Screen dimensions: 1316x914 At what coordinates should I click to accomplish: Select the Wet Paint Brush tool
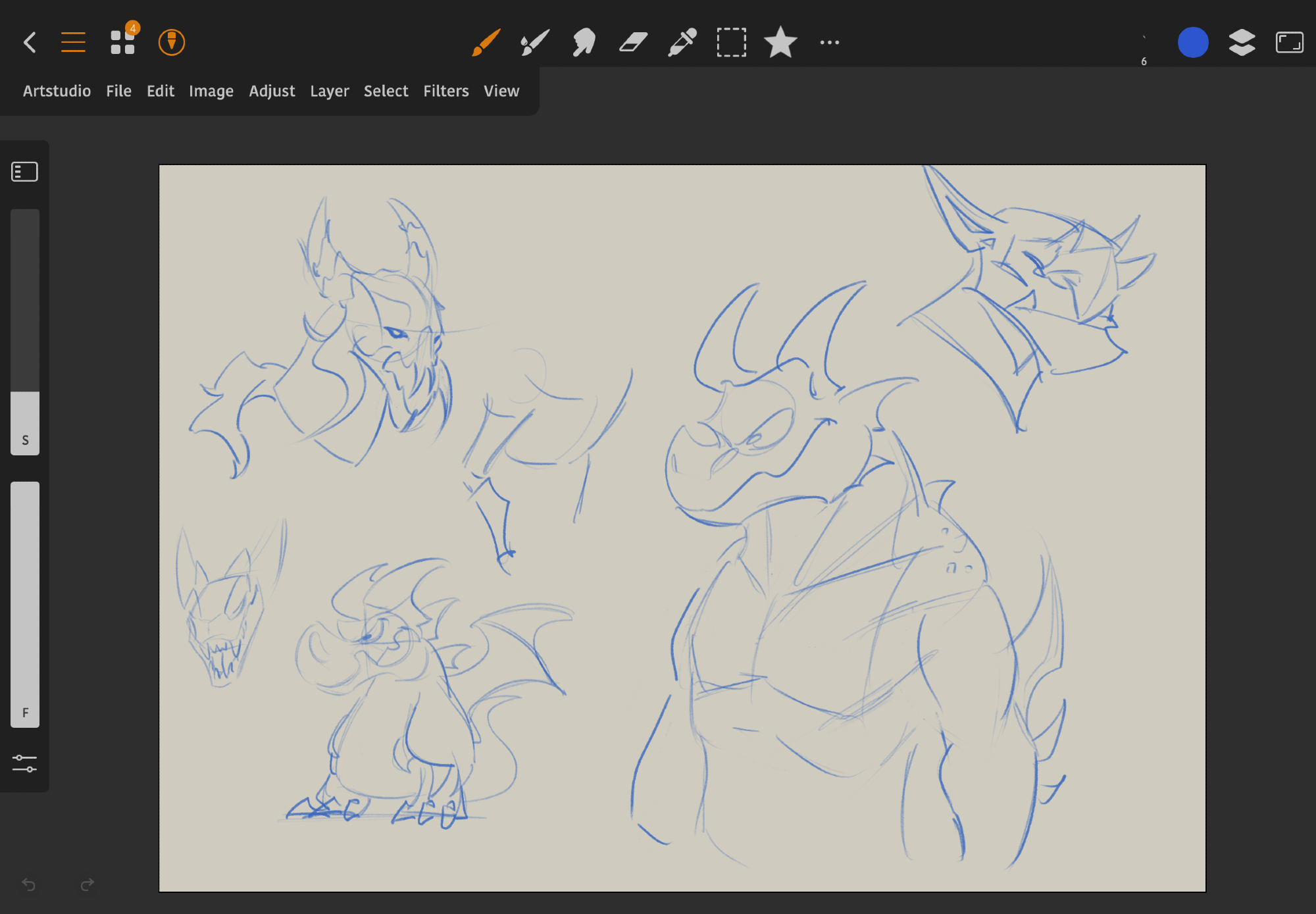coord(534,43)
